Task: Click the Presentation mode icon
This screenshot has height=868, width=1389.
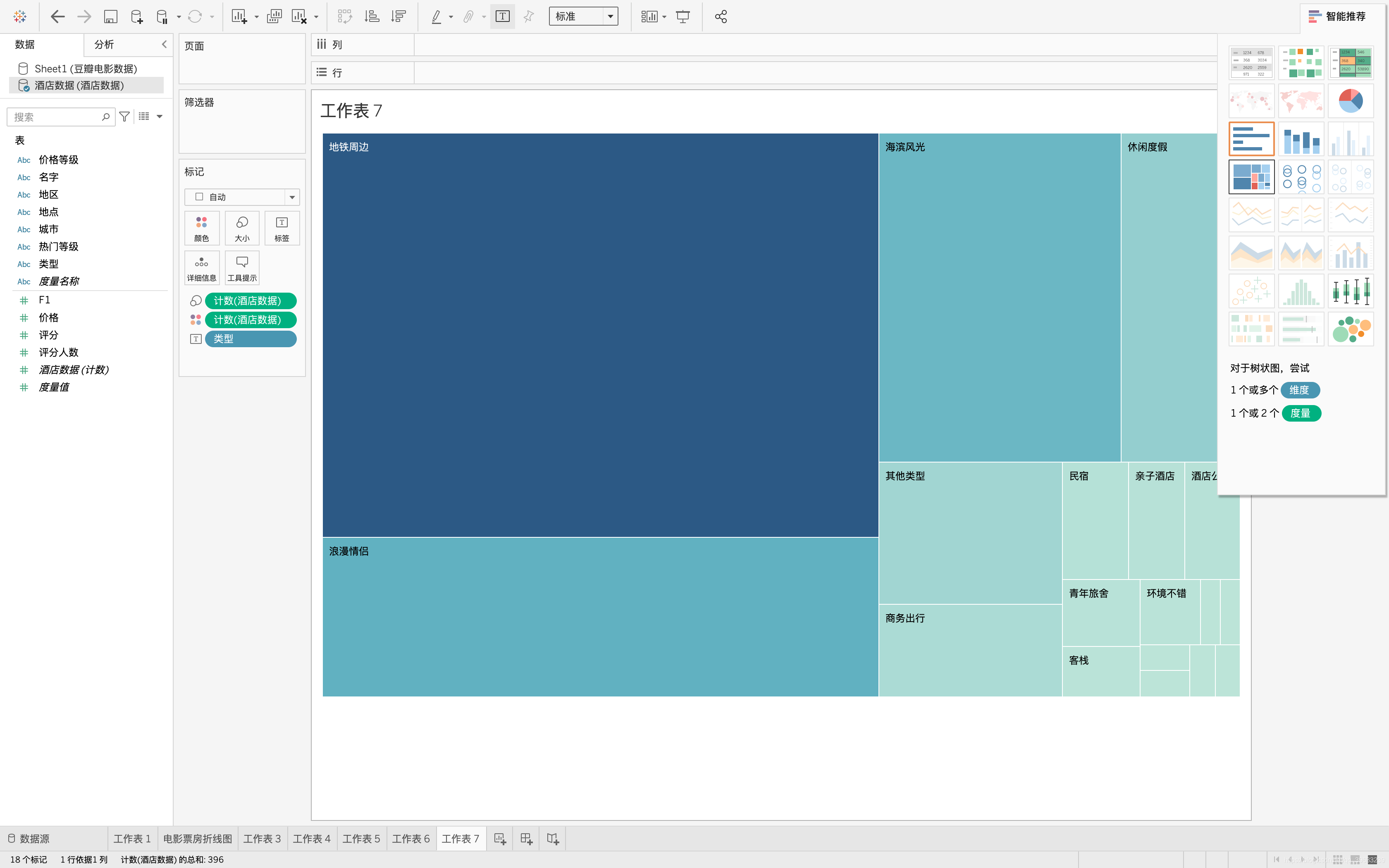Action: pyautogui.click(x=683, y=17)
